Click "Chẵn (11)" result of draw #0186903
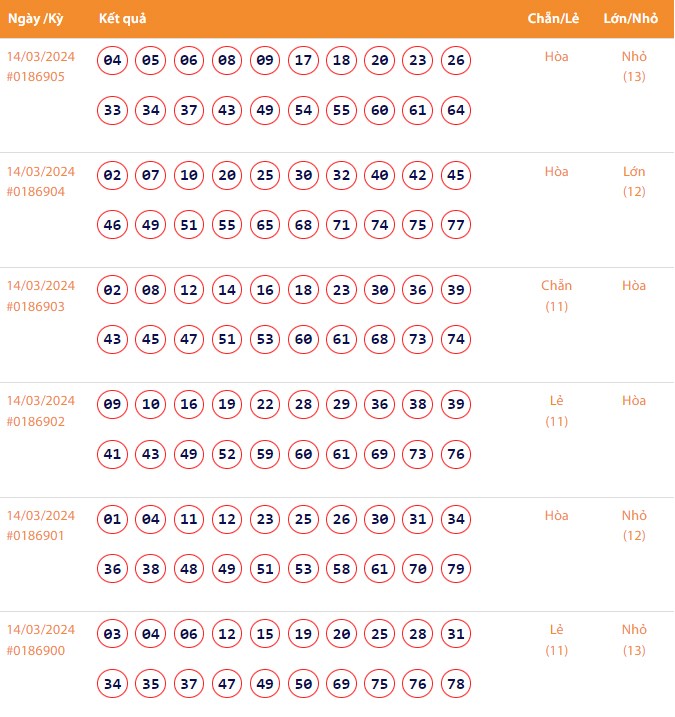Screen dimensions: 675x717 click(x=557, y=296)
